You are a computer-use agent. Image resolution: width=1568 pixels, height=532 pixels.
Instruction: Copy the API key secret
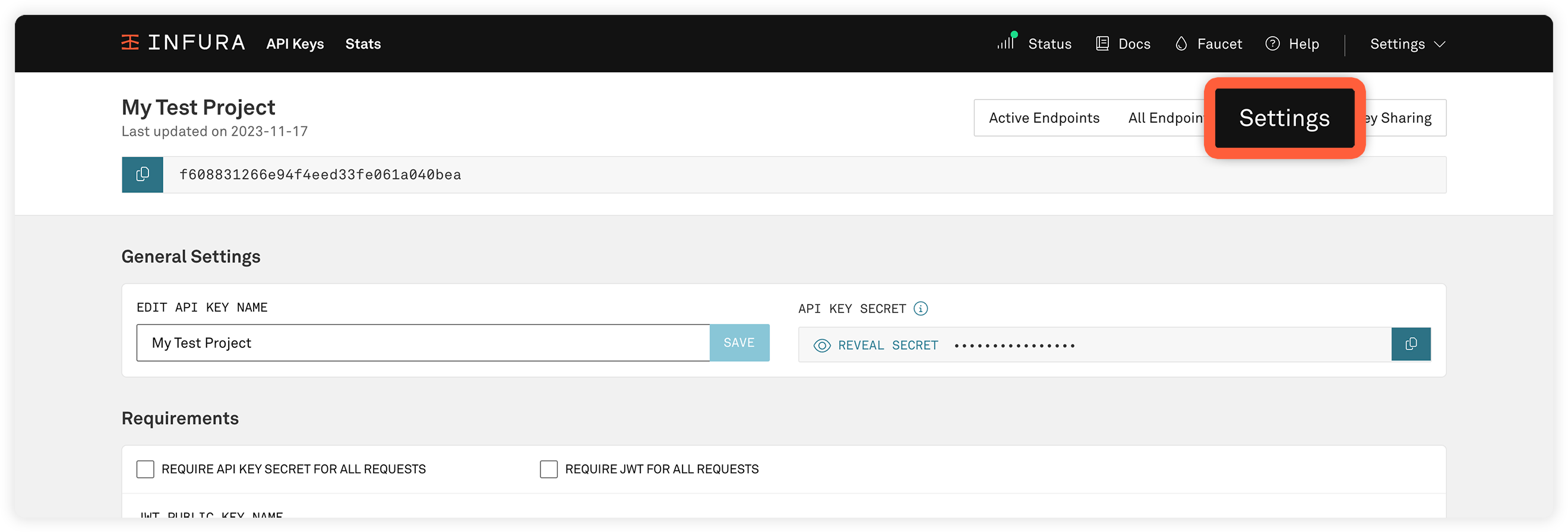click(x=1411, y=344)
